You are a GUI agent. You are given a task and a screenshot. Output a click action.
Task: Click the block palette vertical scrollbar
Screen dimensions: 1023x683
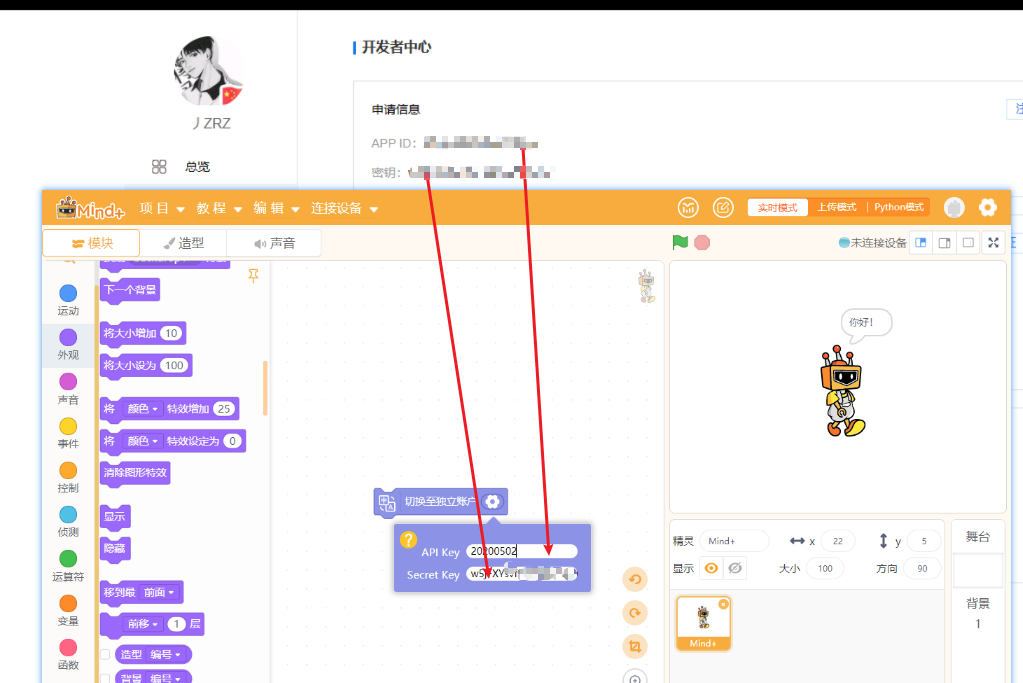click(x=265, y=388)
